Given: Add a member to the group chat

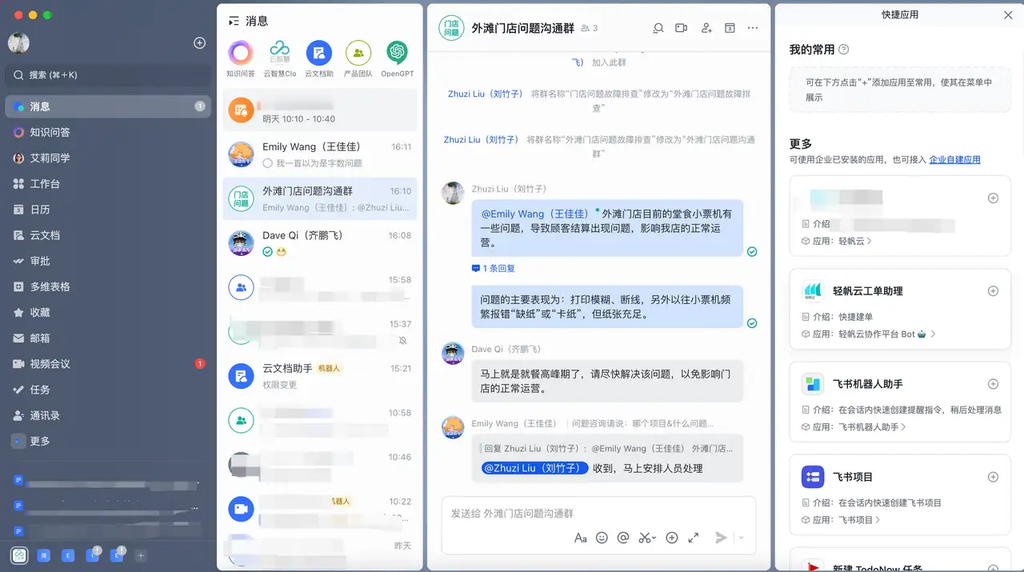Looking at the screenshot, I should tap(706, 28).
